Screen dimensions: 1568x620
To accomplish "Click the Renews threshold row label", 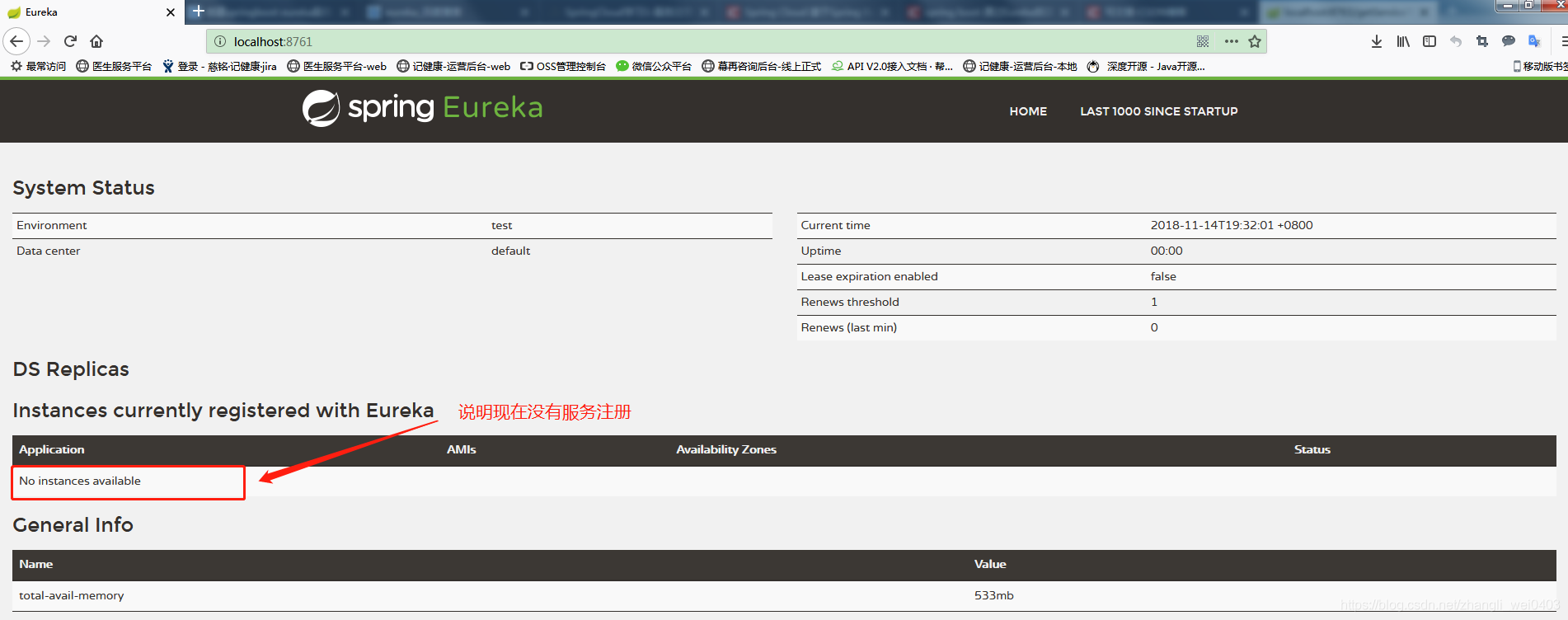I will pyautogui.click(x=850, y=302).
